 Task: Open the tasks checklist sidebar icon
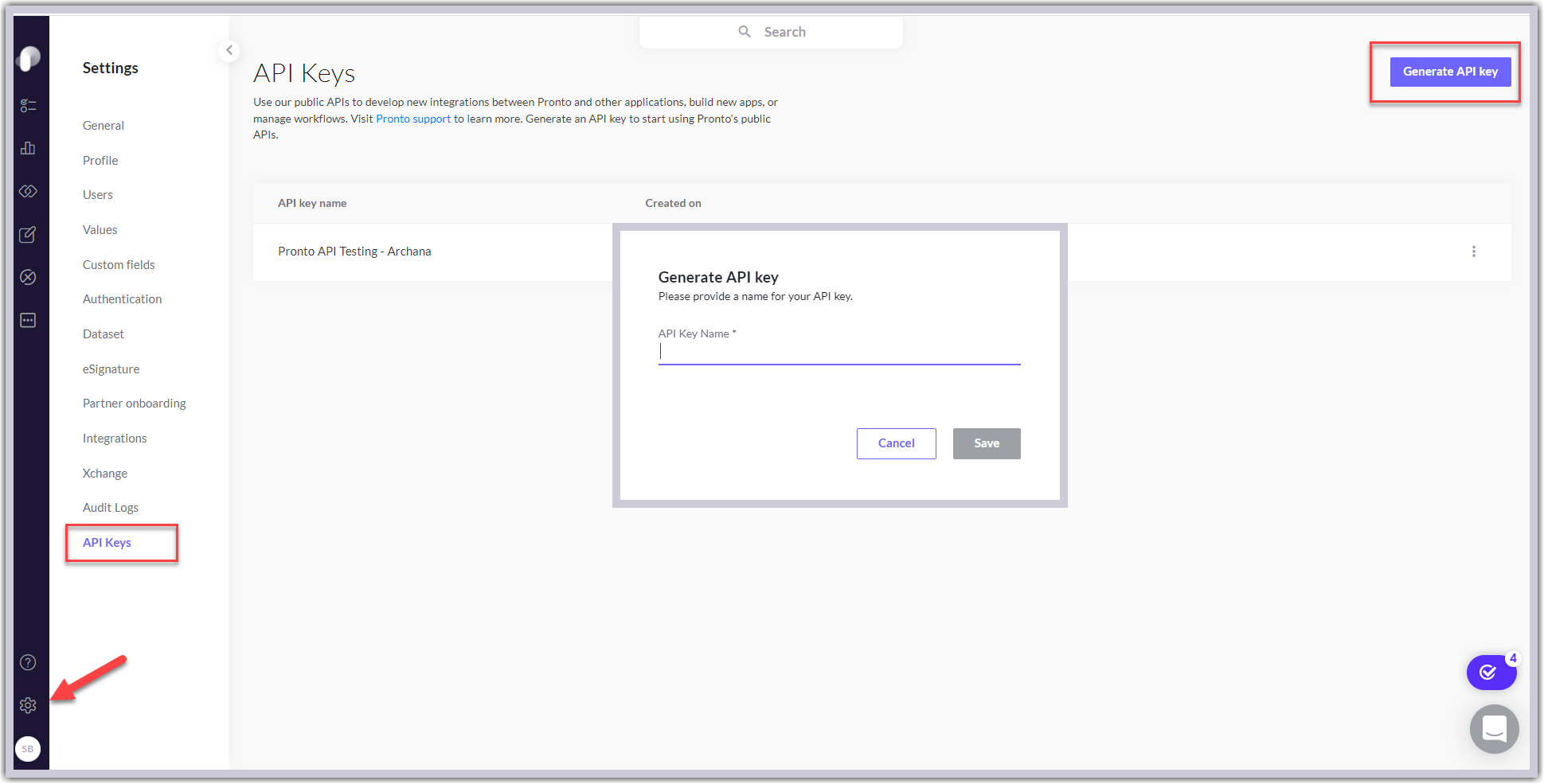pos(28,105)
